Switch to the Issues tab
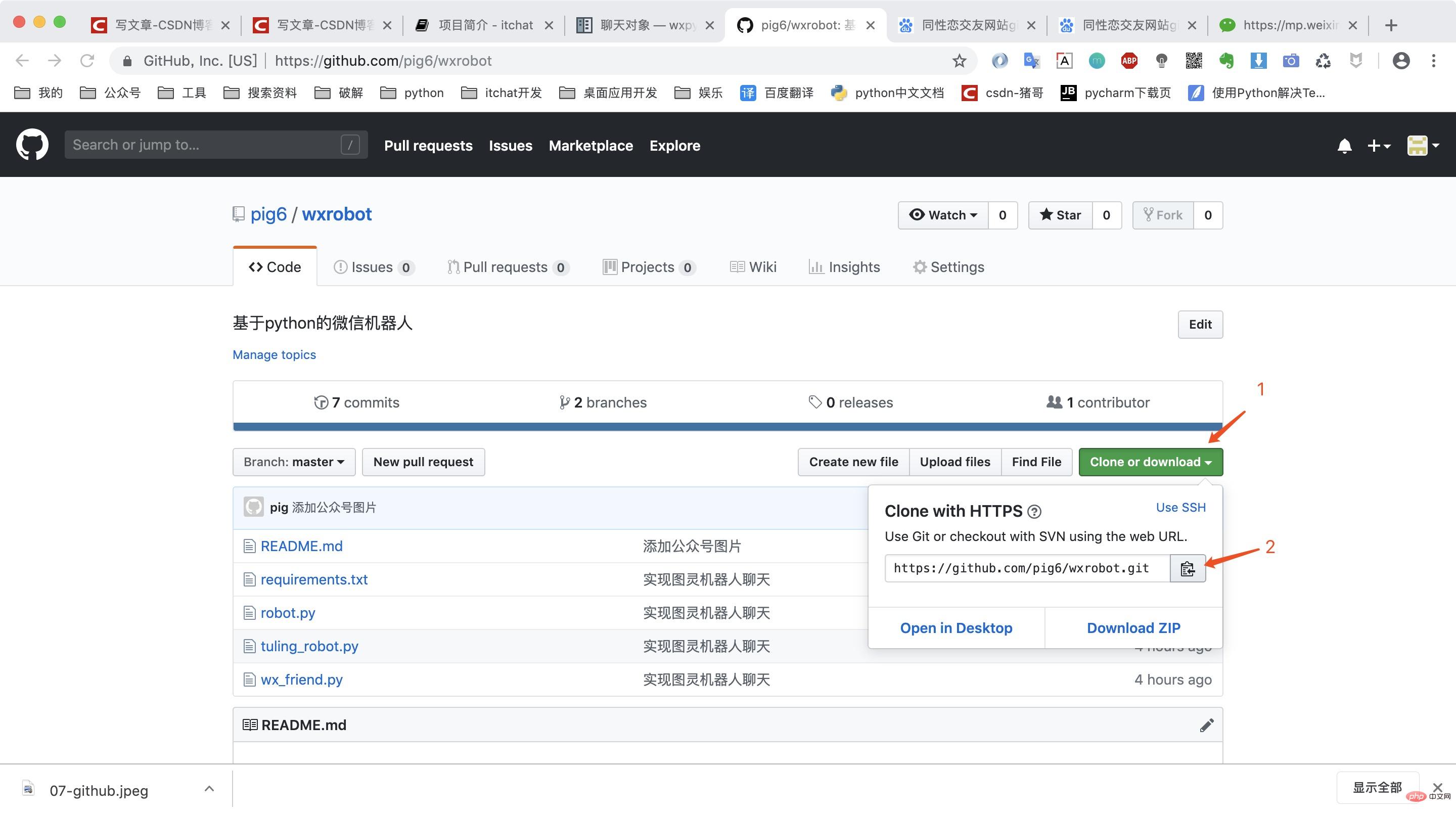This screenshot has height=813, width=1456. click(x=372, y=267)
